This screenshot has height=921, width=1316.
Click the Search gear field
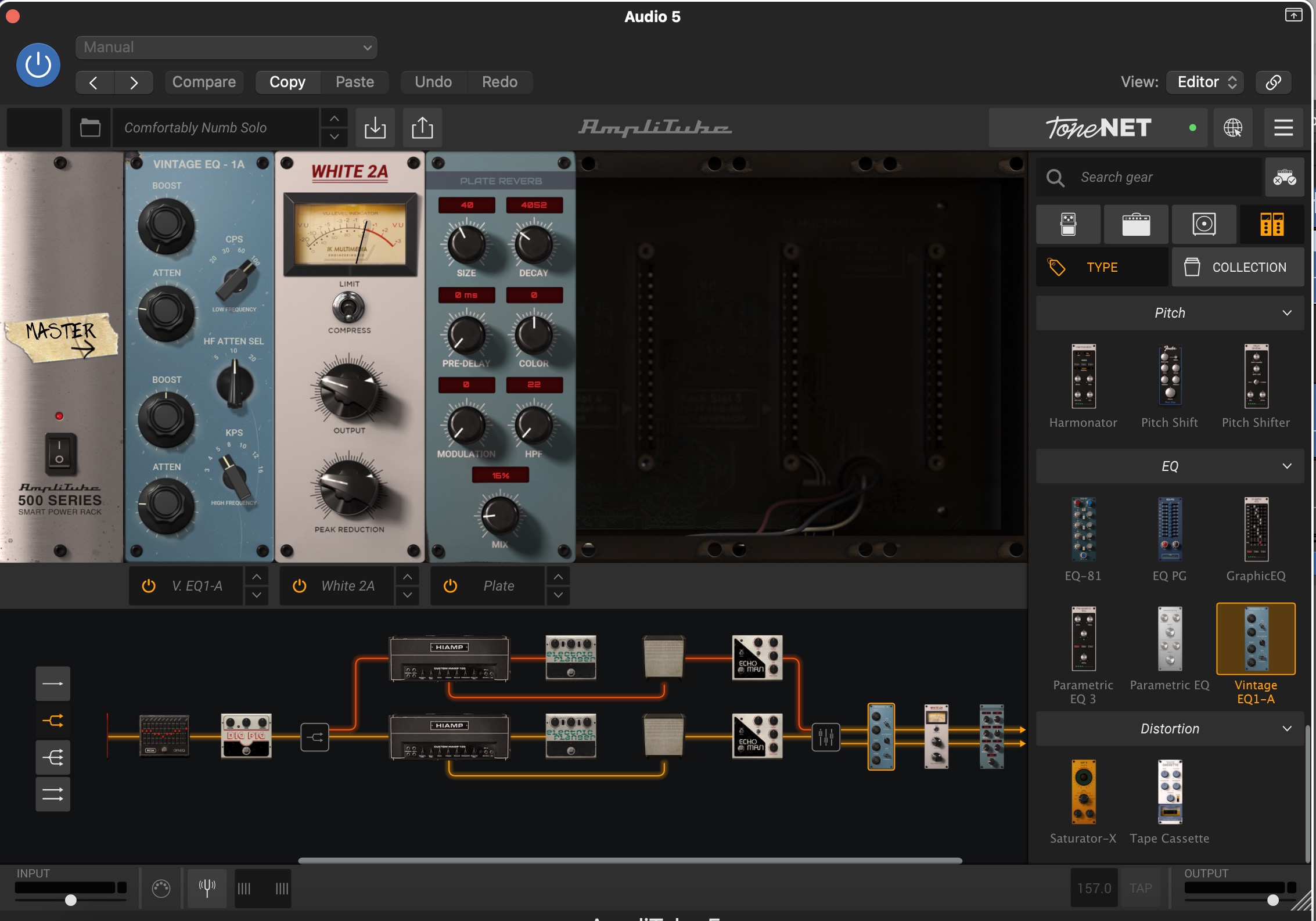coord(1149,177)
